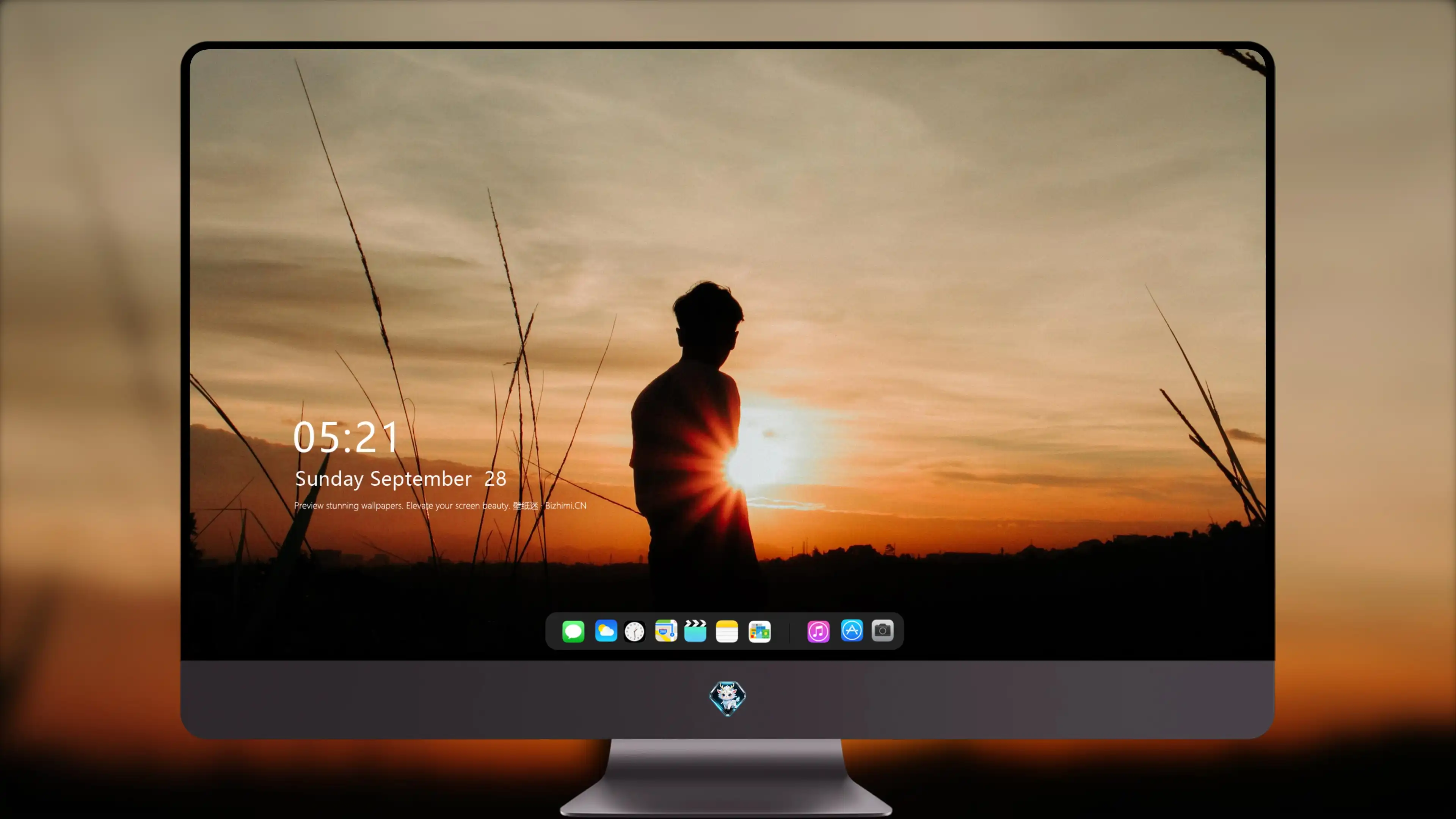This screenshot has width=1456, height=819.
Task: Open the yellow Notes app
Action: 727,631
